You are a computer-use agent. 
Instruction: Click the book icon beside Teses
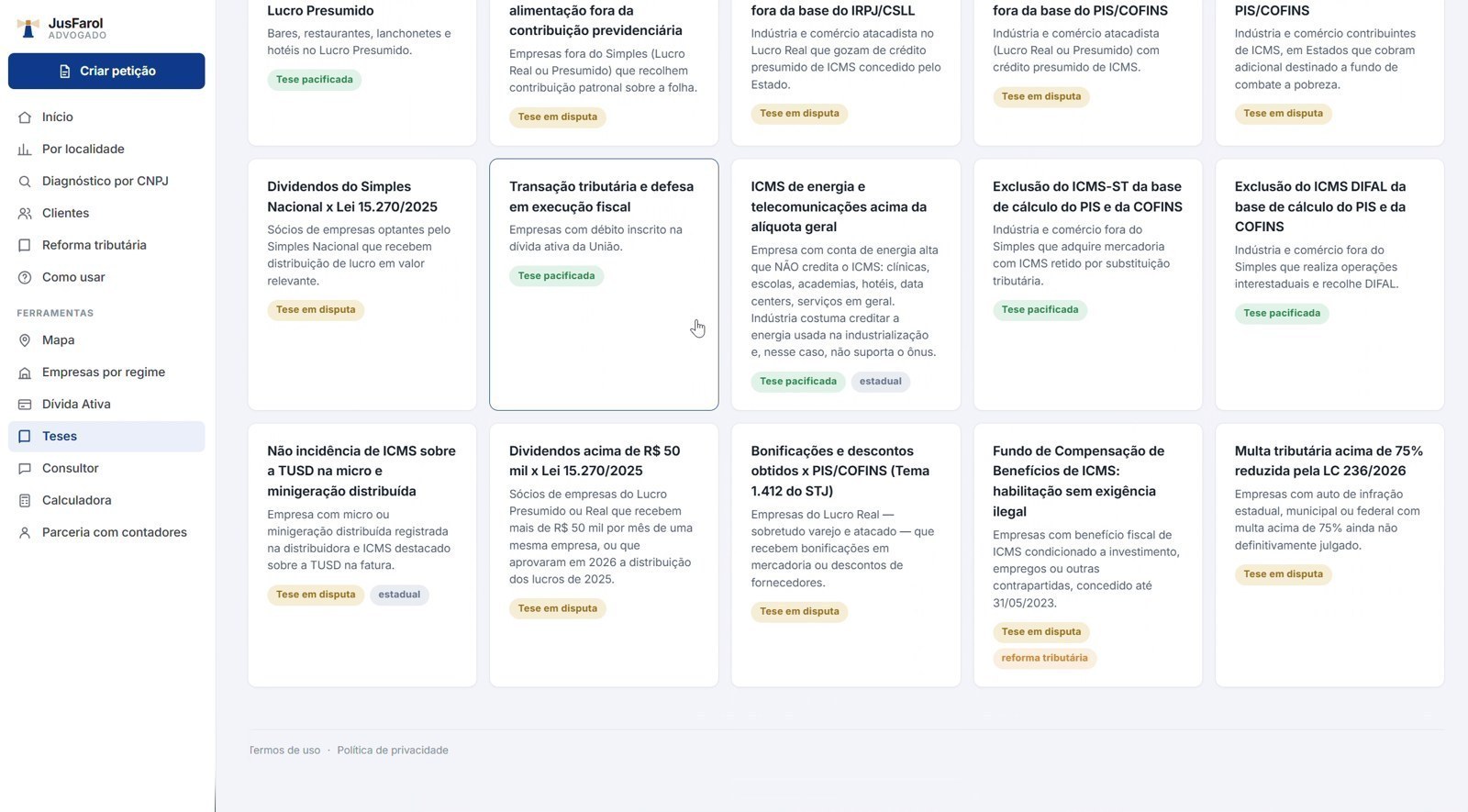(x=25, y=437)
